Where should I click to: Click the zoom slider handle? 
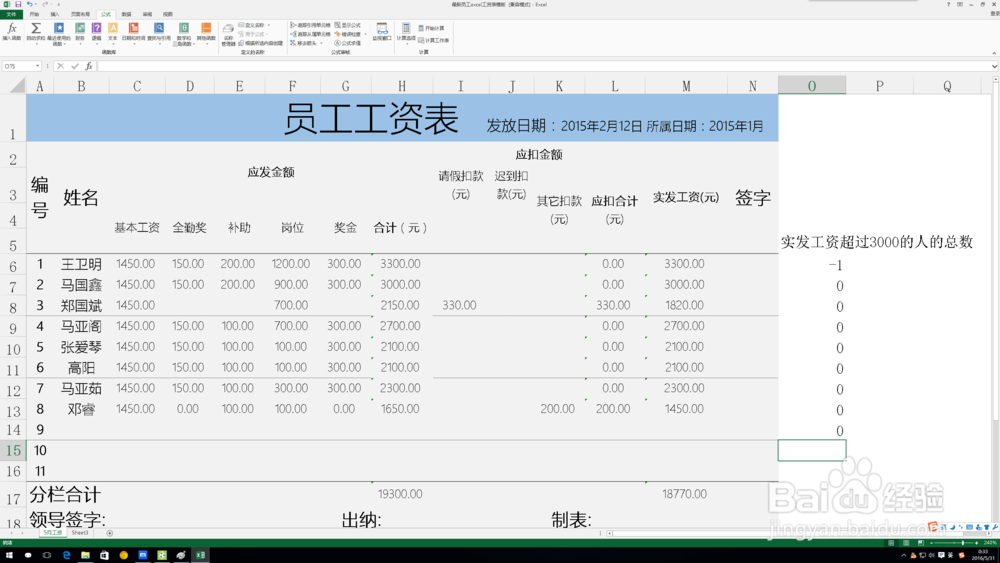963,543
